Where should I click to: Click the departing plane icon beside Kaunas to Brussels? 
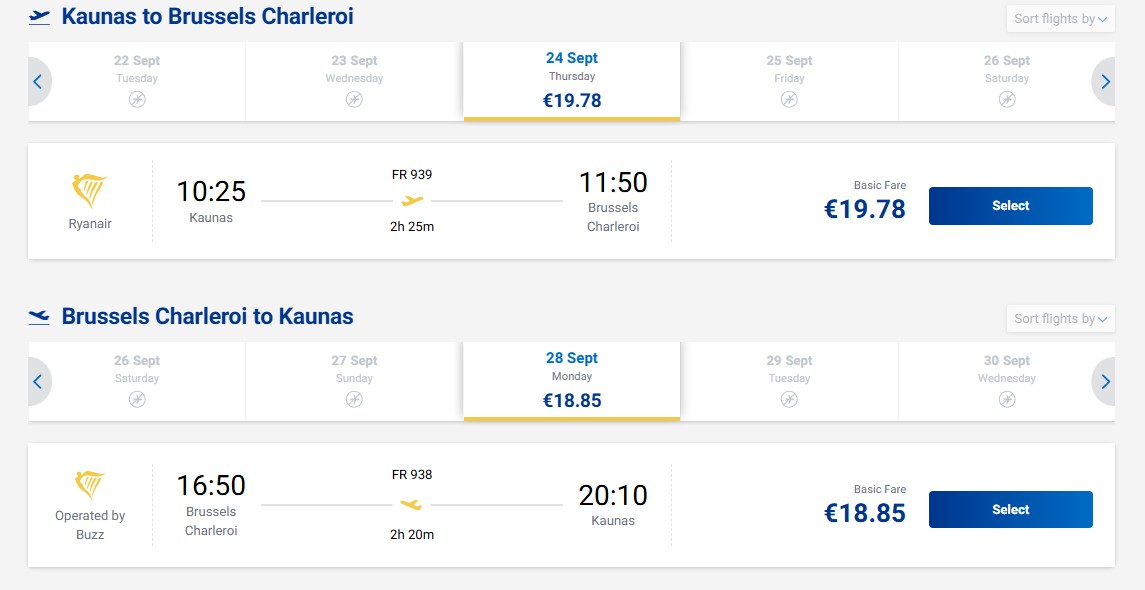[39, 18]
